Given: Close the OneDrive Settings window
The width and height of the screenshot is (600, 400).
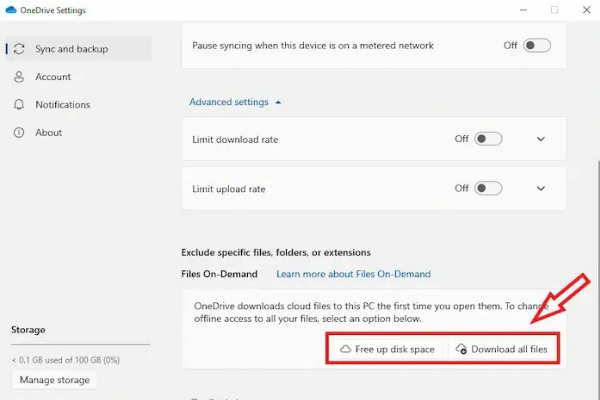Looking at the screenshot, I should [x=586, y=10].
